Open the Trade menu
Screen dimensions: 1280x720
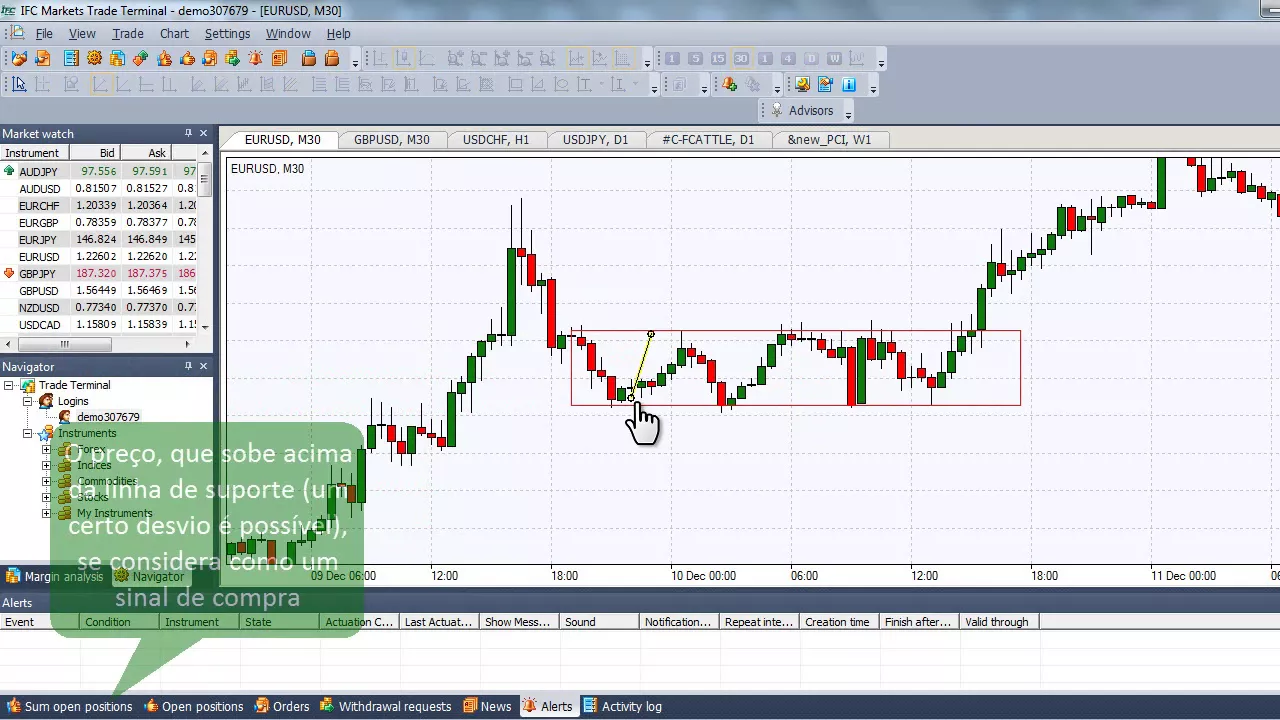click(127, 33)
